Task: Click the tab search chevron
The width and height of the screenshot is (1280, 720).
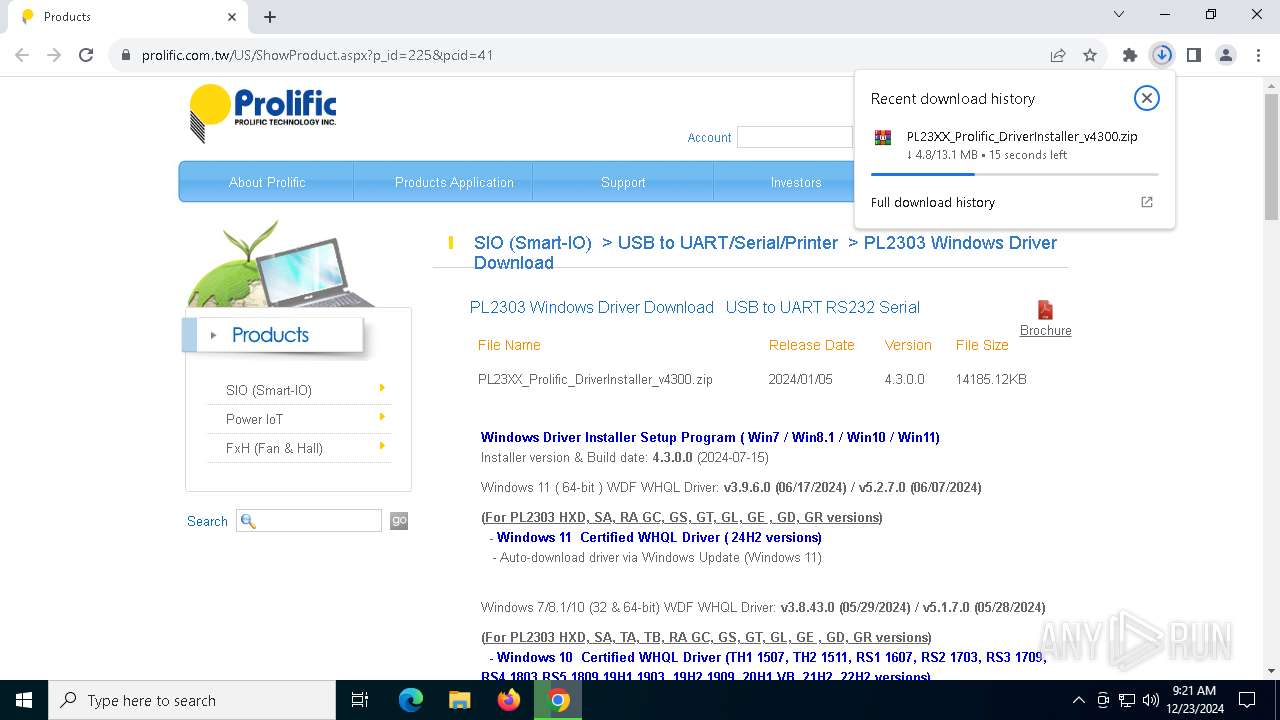Action: click(x=1119, y=15)
